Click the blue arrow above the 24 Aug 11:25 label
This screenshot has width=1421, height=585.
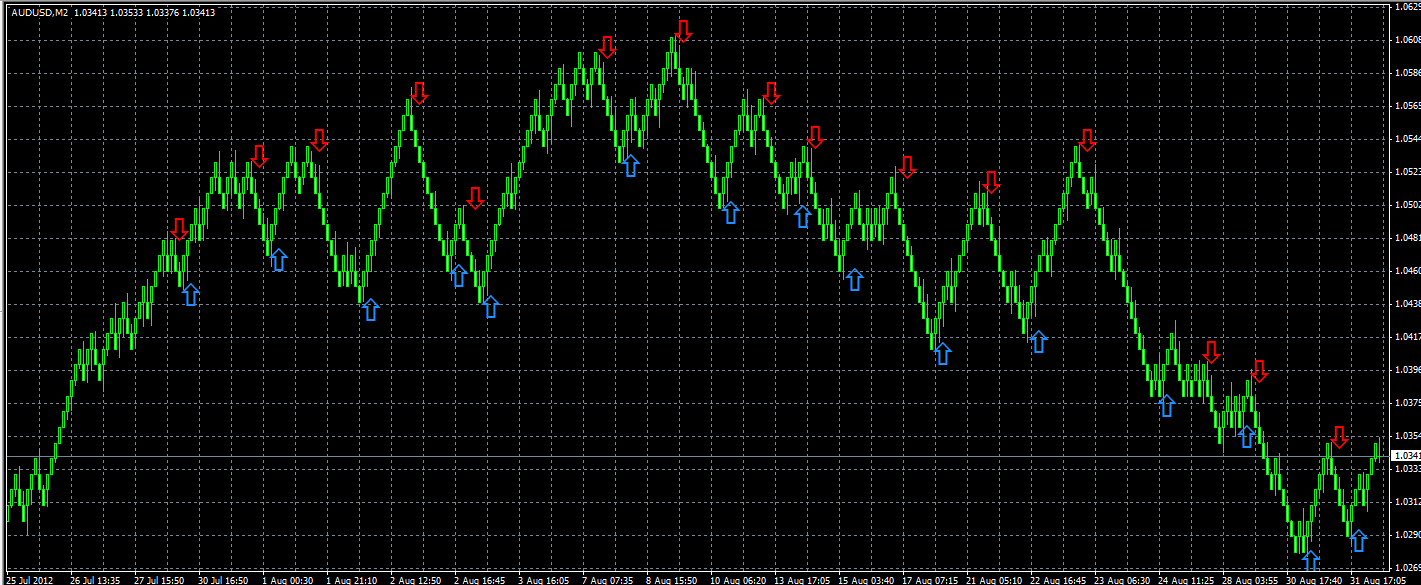click(1166, 405)
